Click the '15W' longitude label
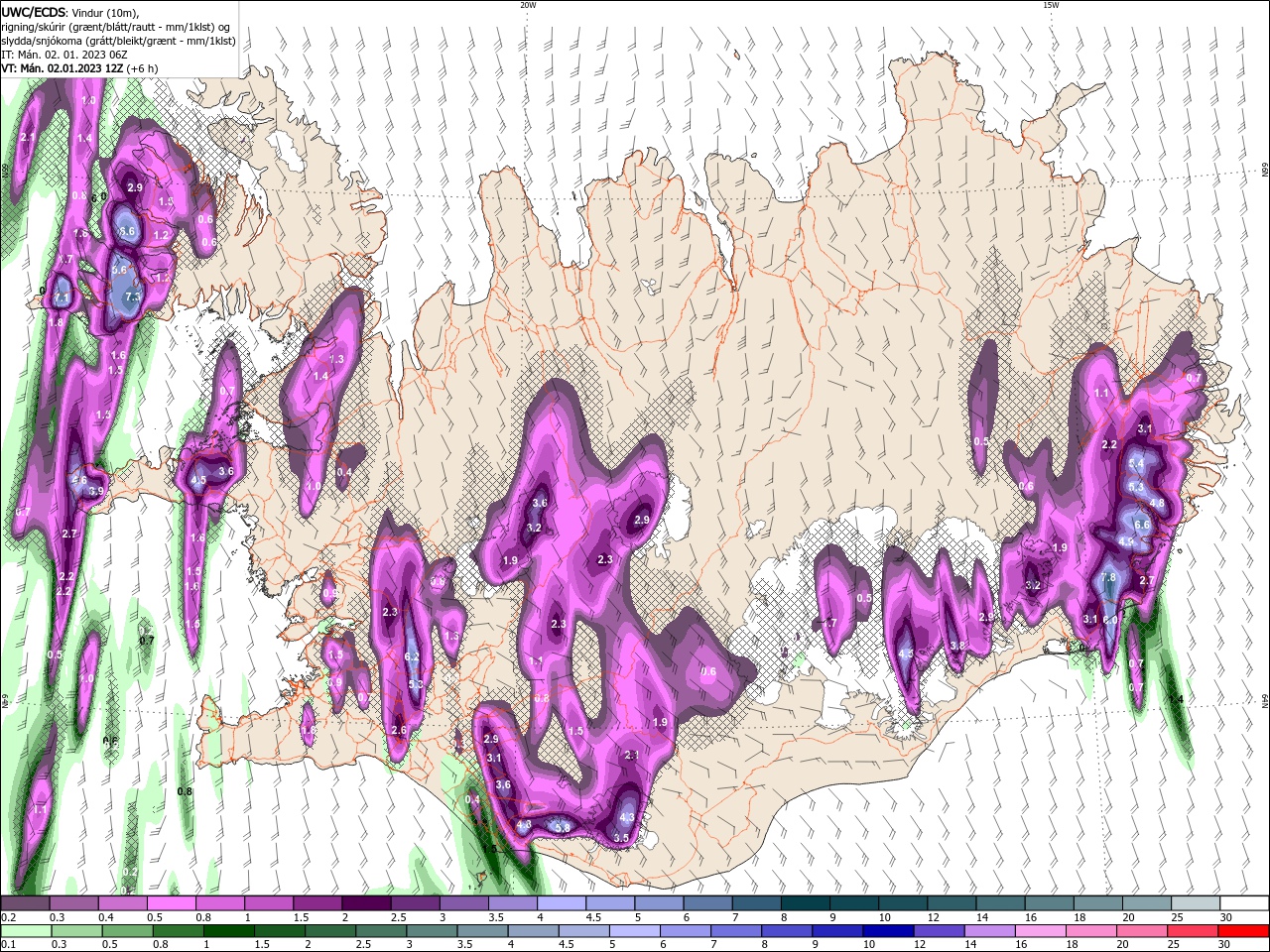This screenshot has height=952, width=1270. [x=1050, y=5]
